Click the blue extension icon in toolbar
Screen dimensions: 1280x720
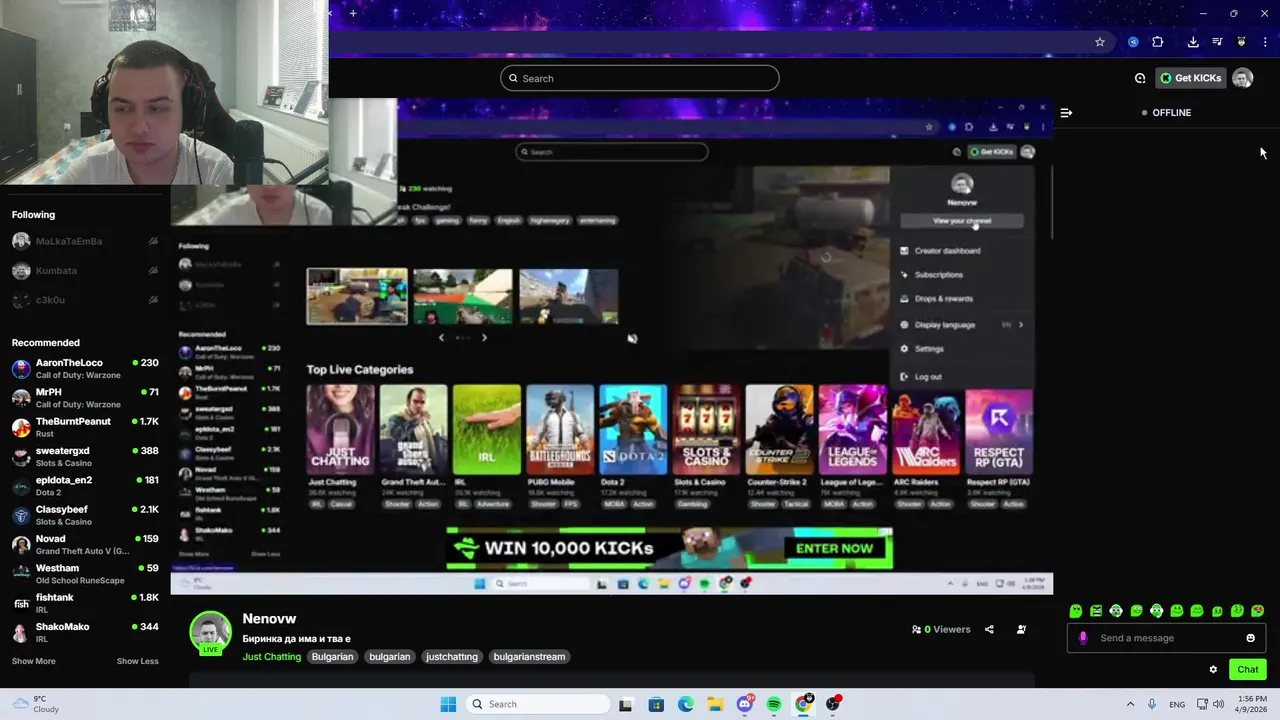click(x=1133, y=42)
